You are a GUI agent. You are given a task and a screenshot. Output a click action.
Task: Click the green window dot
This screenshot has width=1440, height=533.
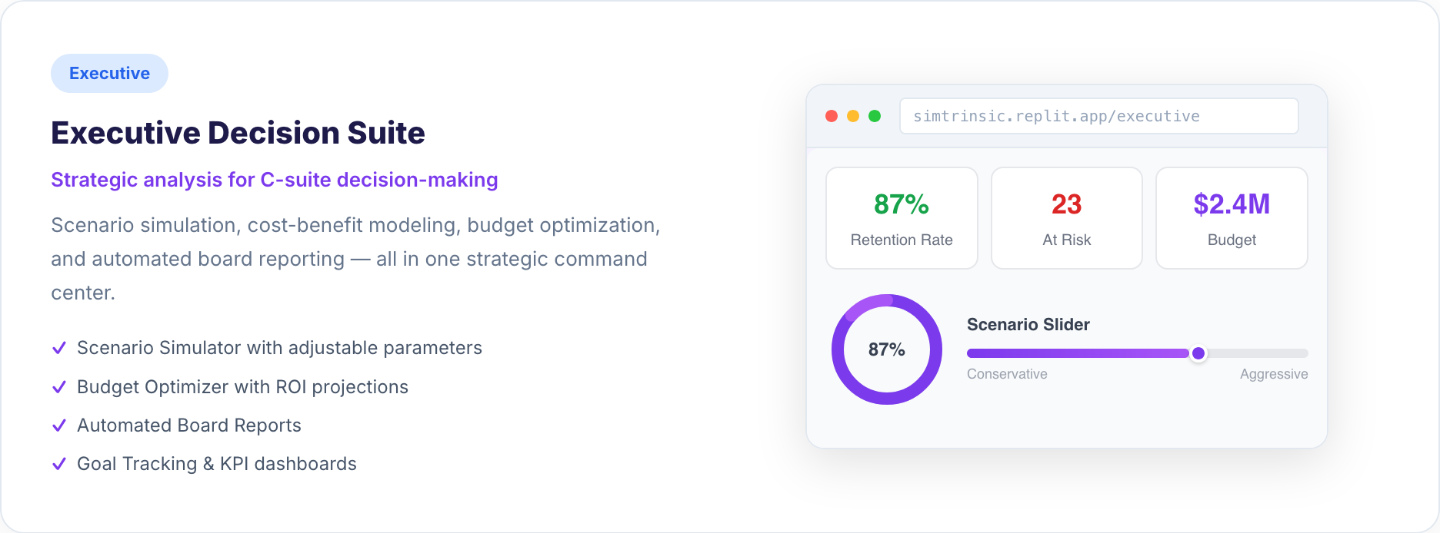pyautogui.click(x=875, y=116)
